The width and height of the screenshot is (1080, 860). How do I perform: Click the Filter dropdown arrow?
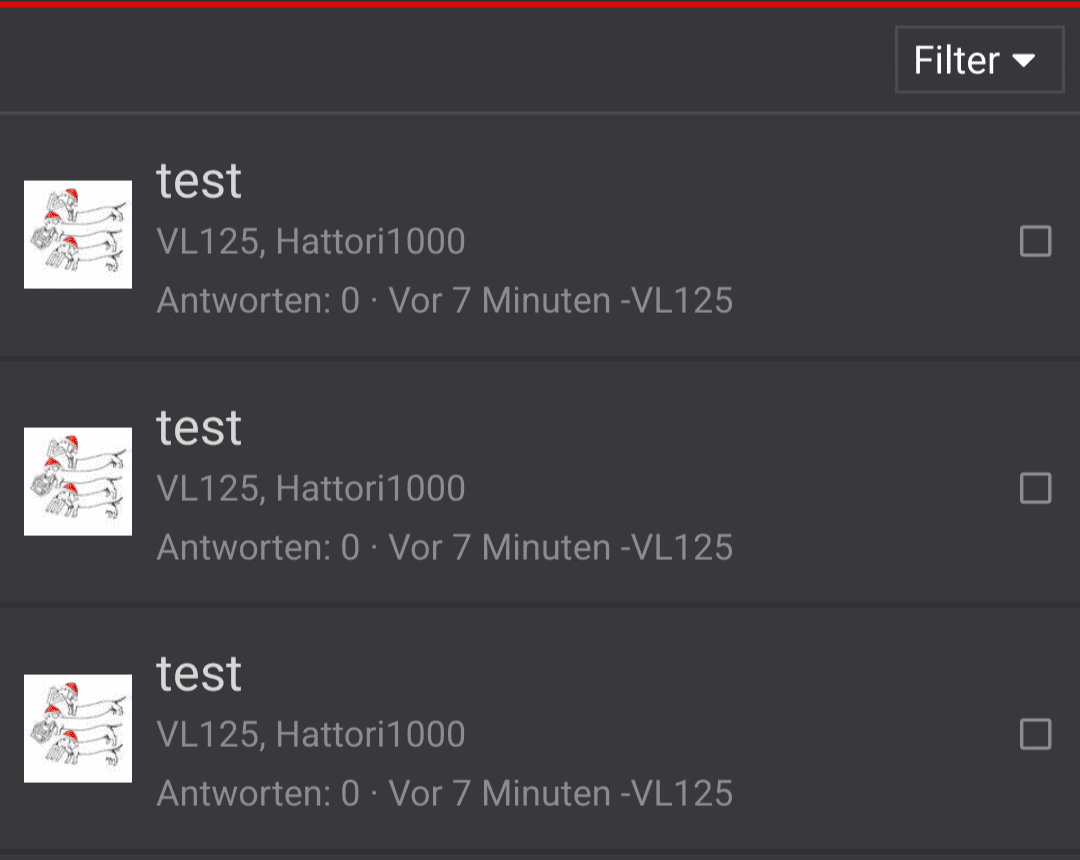tap(1023, 61)
